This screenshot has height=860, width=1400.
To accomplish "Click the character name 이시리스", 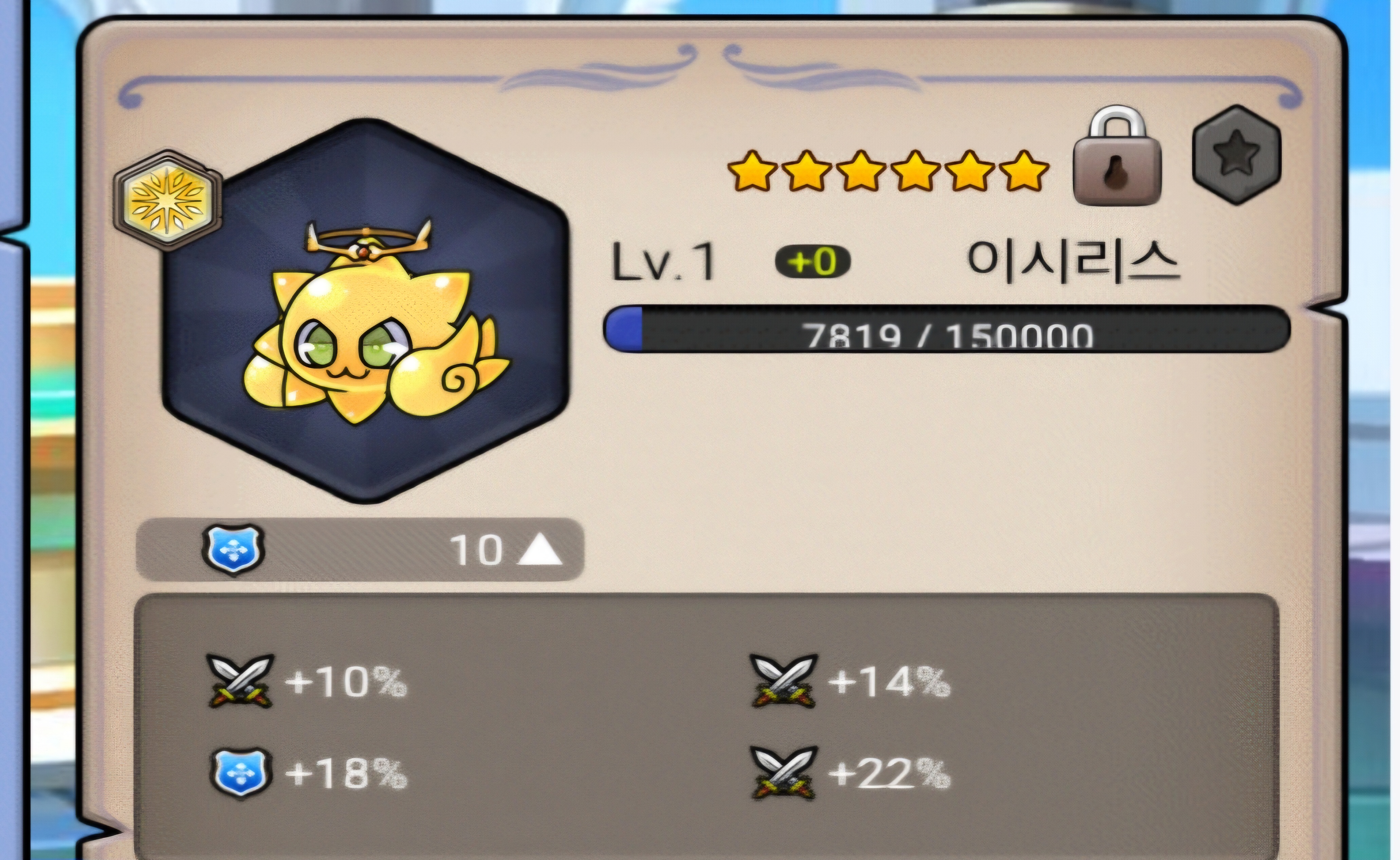I will (x=1073, y=262).
